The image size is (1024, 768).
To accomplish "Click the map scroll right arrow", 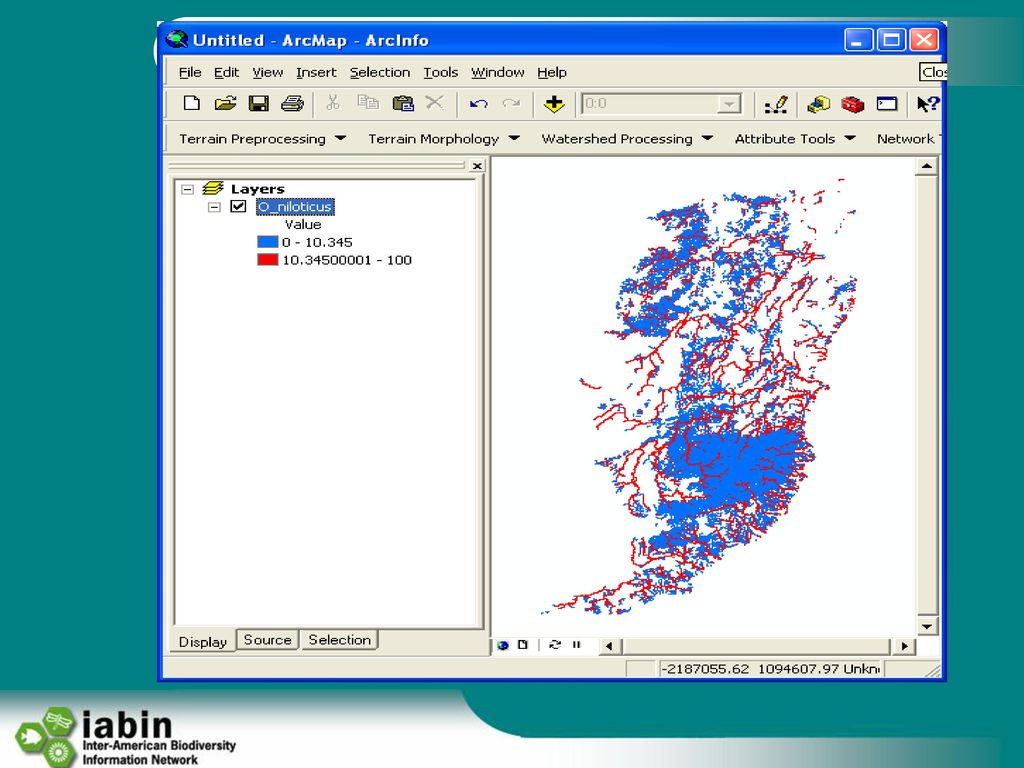I will 904,646.
